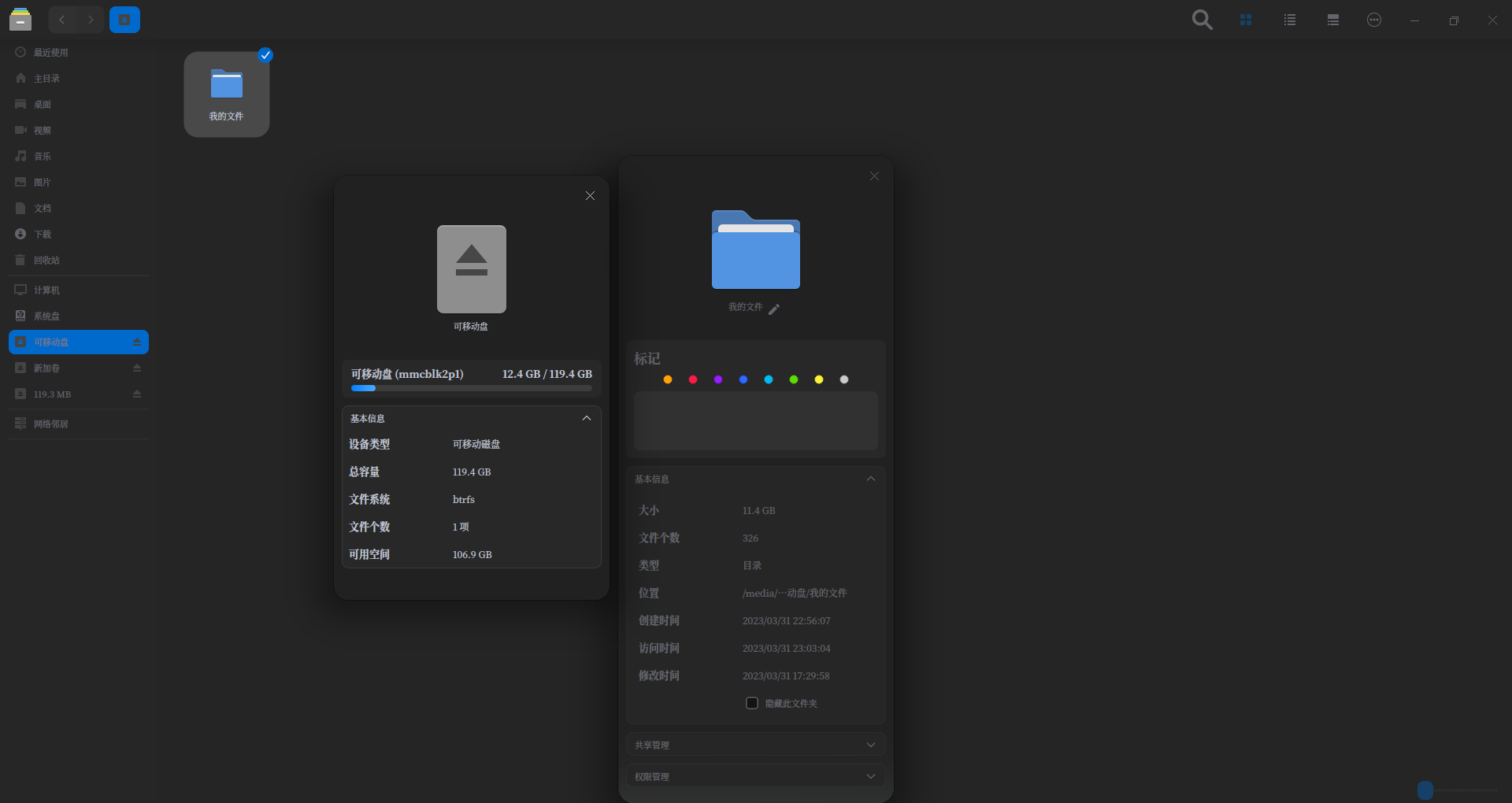Navigate forward with the arrow button
This screenshot has width=1512, height=803.
click(x=90, y=20)
